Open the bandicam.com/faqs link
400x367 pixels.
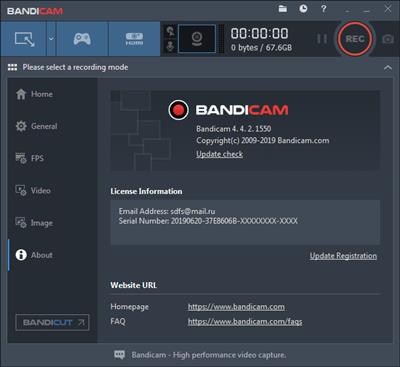(x=245, y=322)
